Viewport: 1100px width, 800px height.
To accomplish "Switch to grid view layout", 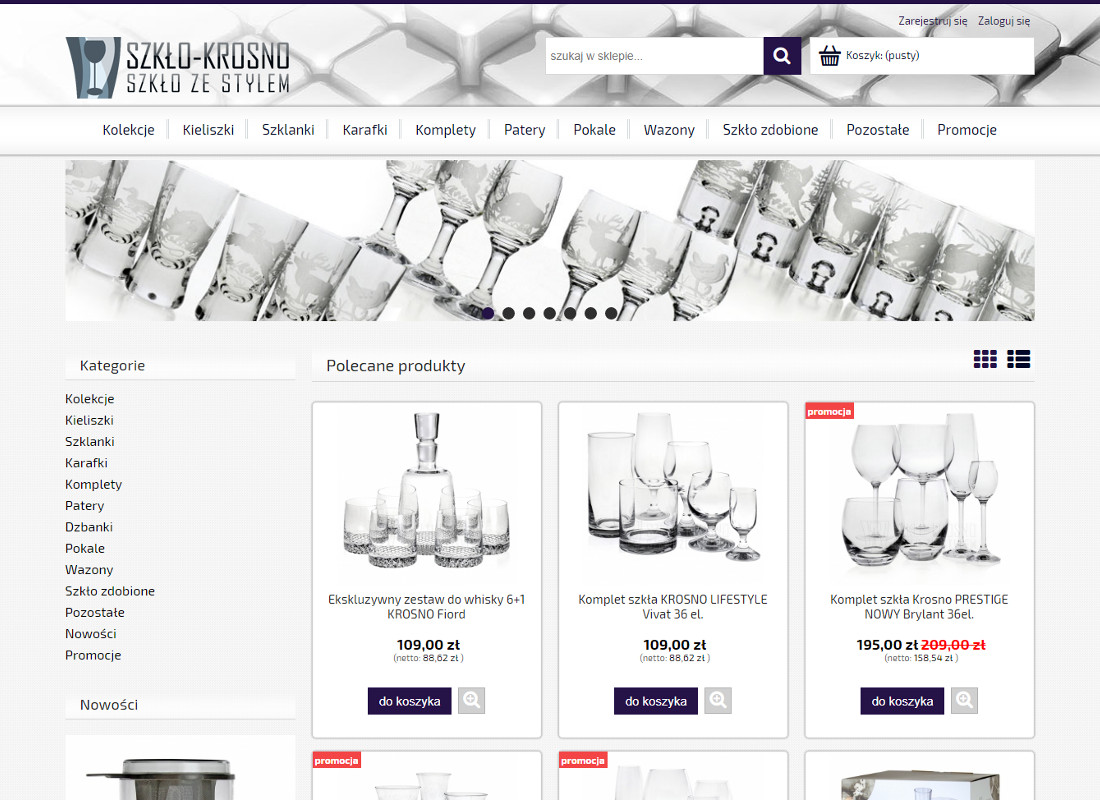I will click(x=985, y=359).
